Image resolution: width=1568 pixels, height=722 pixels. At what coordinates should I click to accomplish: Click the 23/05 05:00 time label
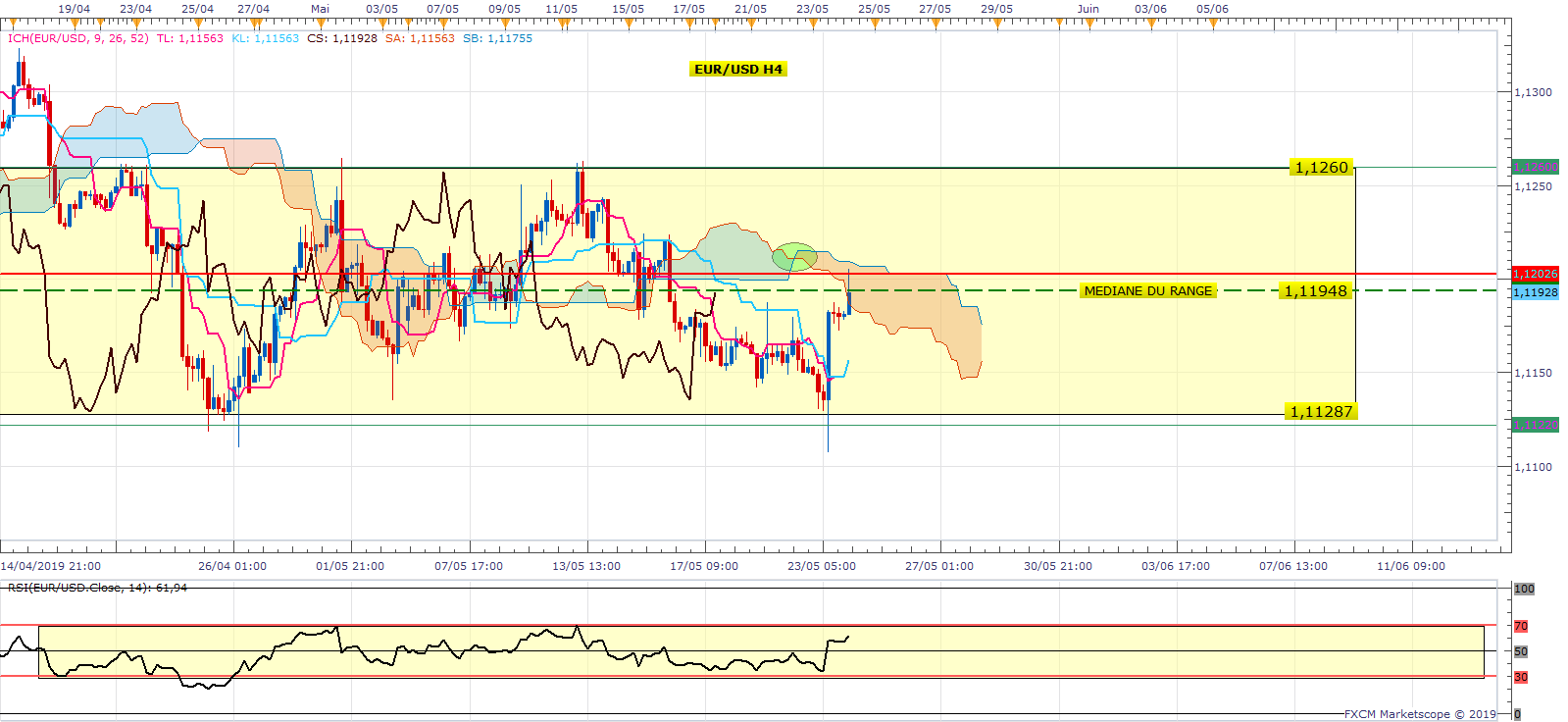[822, 566]
